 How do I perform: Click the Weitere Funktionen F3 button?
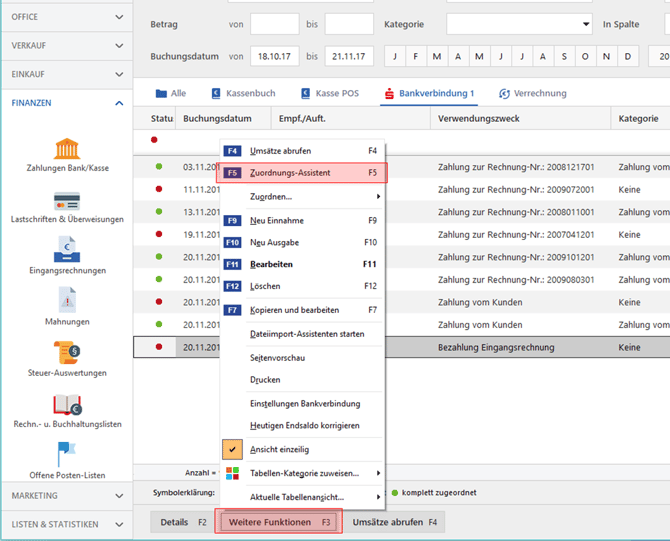[x=279, y=522]
